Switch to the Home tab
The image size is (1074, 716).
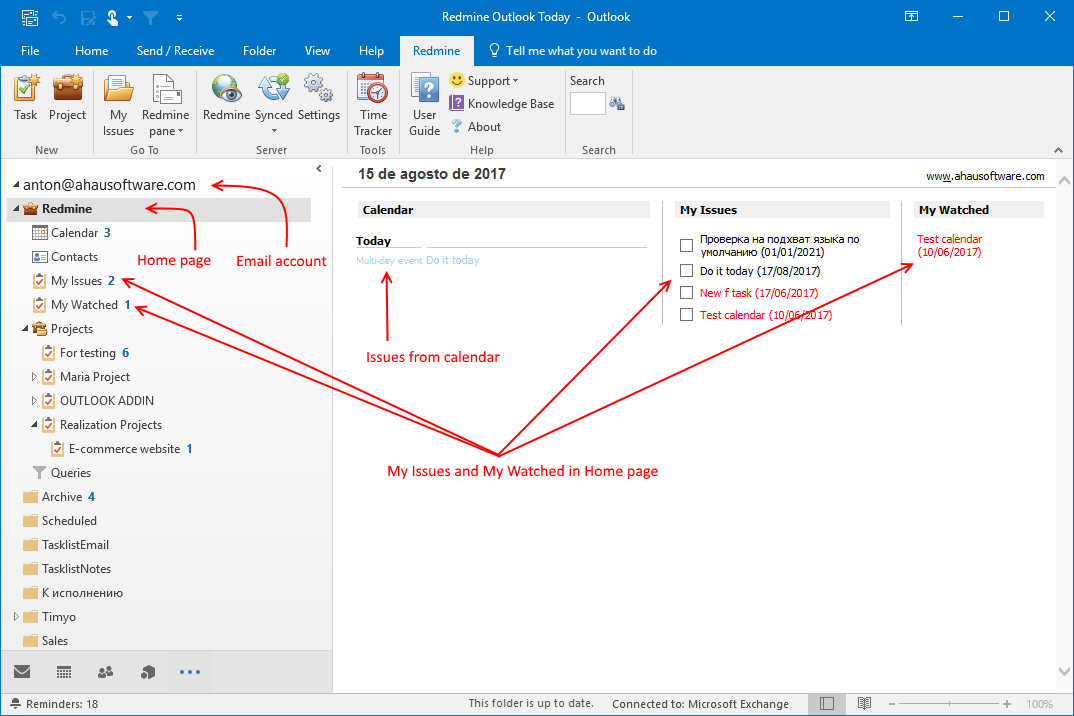[92, 51]
